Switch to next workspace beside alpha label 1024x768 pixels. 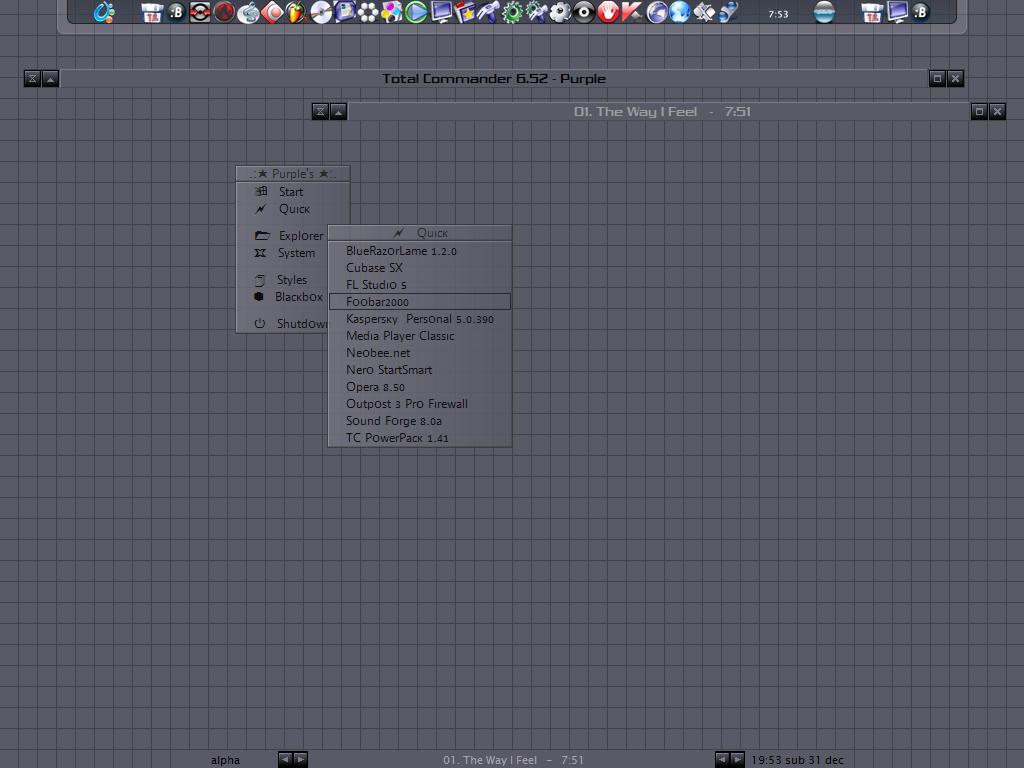[300, 760]
